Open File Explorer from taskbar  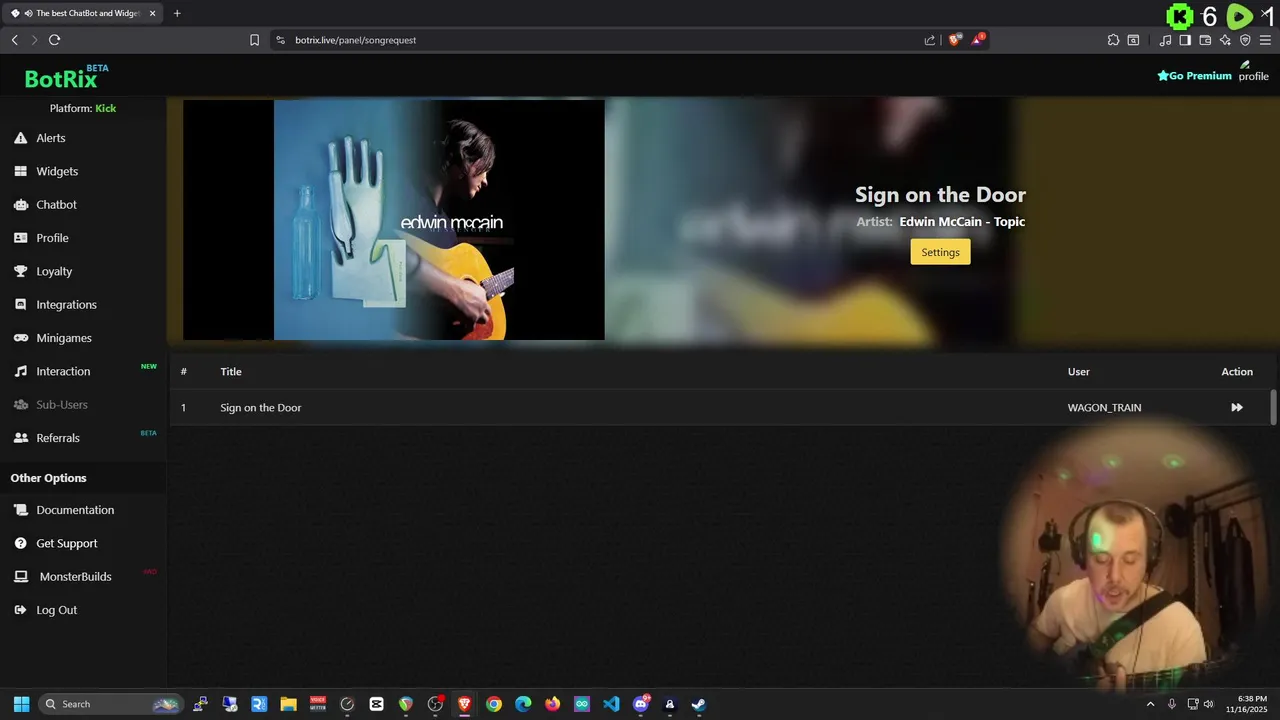click(288, 704)
